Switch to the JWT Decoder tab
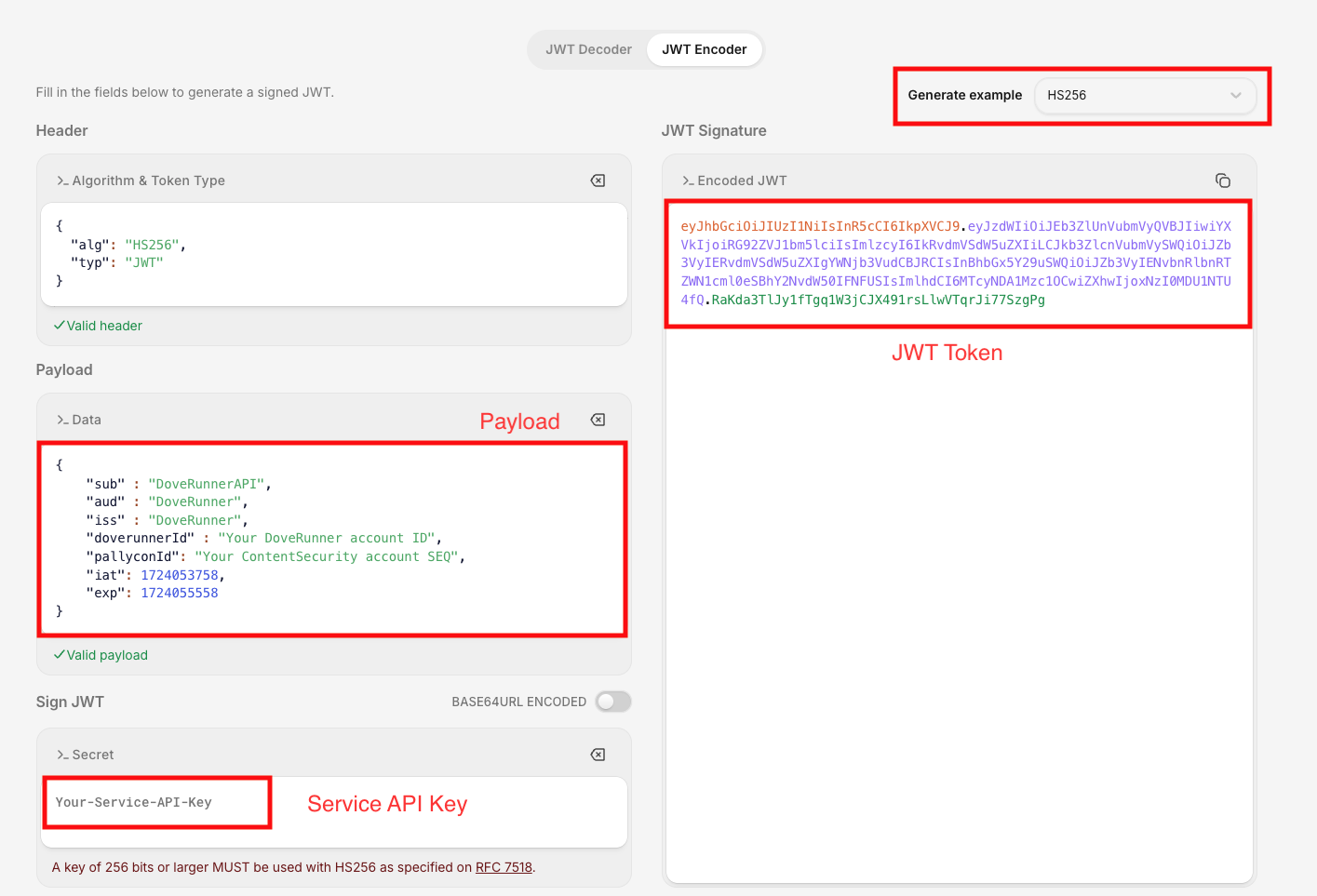Viewport: 1317px width, 896px height. [588, 49]
